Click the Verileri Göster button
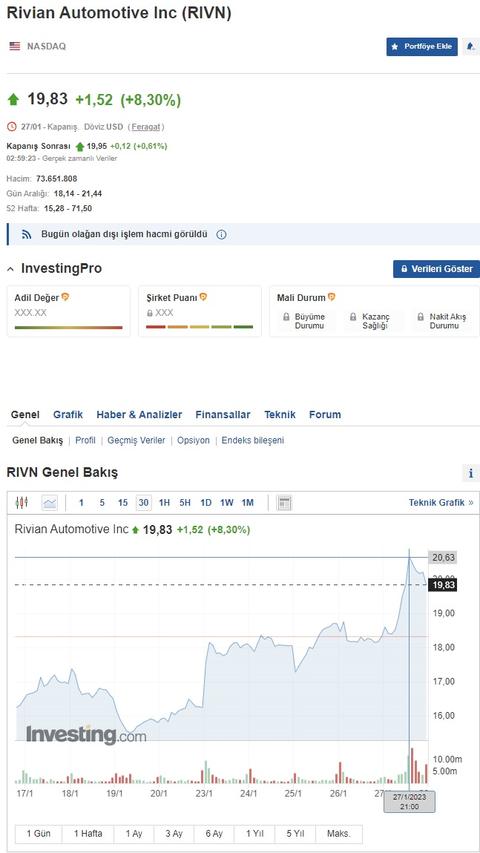480x853 pixels. pos(436,269)
